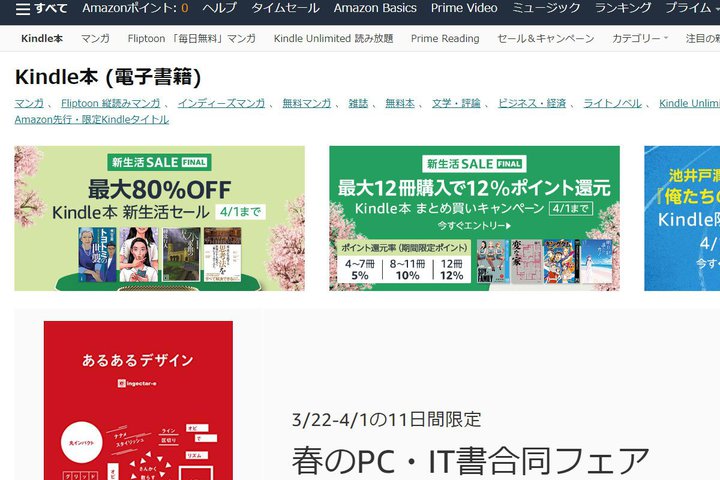This screenshot has height=480, width=720.
Task: Open 最大12冊購入で12%ポイント還元 banner
Action: pyautogui.click(x=474, y=218)
